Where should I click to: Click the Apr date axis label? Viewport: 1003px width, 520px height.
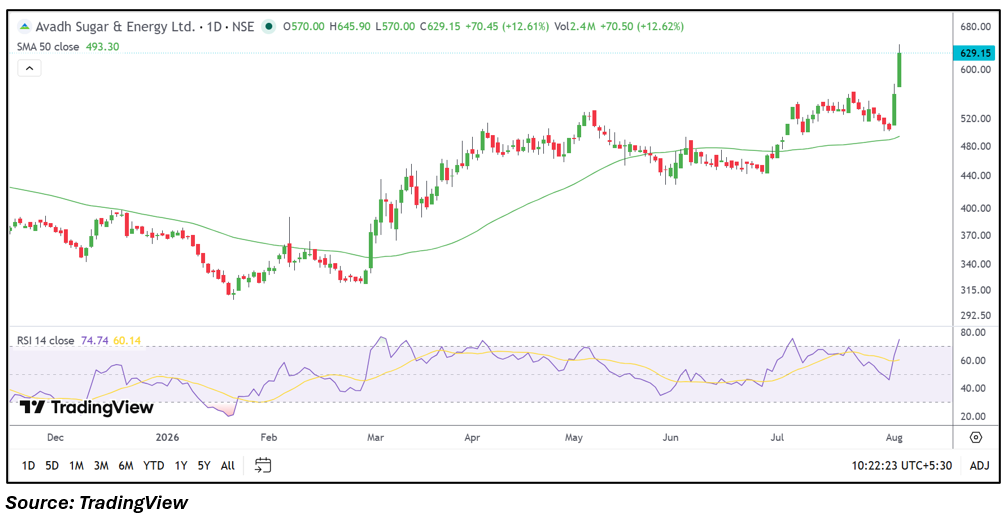click(x=471, y=437)
